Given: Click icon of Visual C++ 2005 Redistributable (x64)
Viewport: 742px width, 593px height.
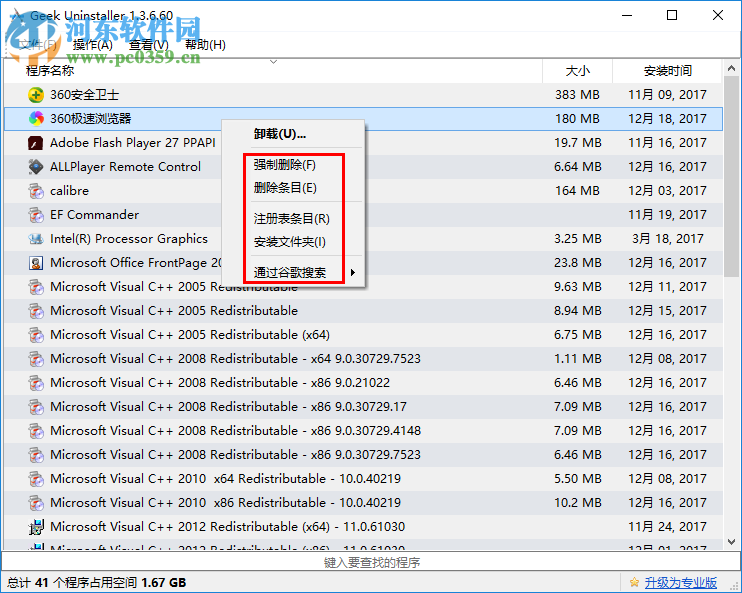Looking at the screenshot, I should click(36, 335).
